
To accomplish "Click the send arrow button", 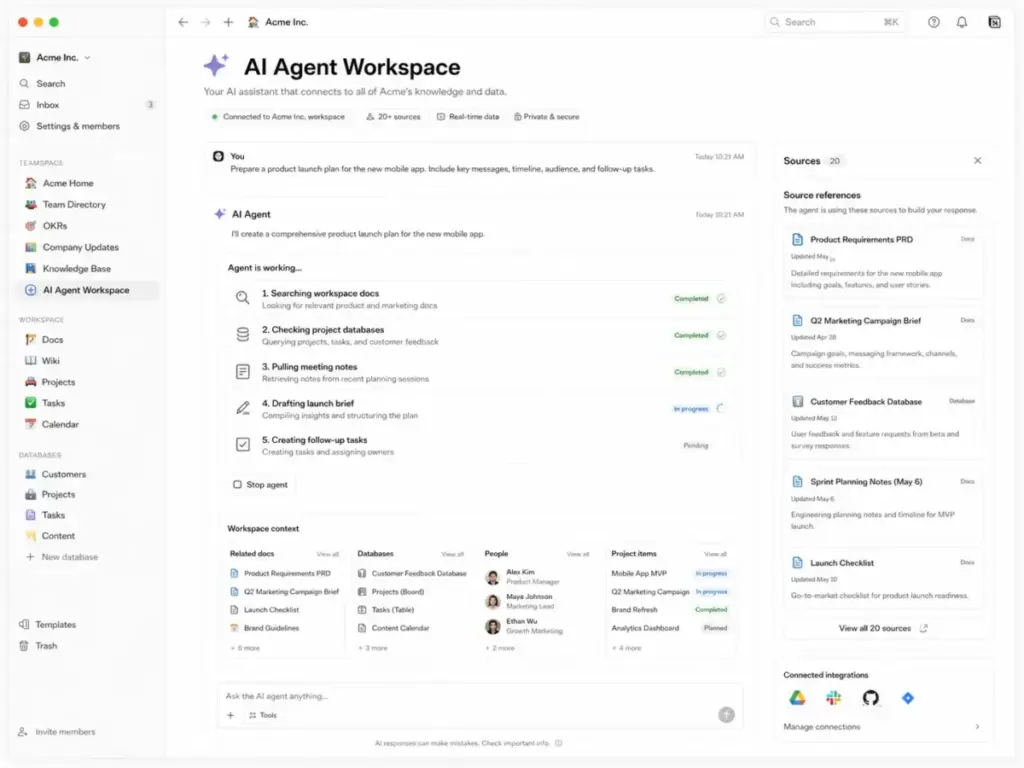I will pos(726,715).
